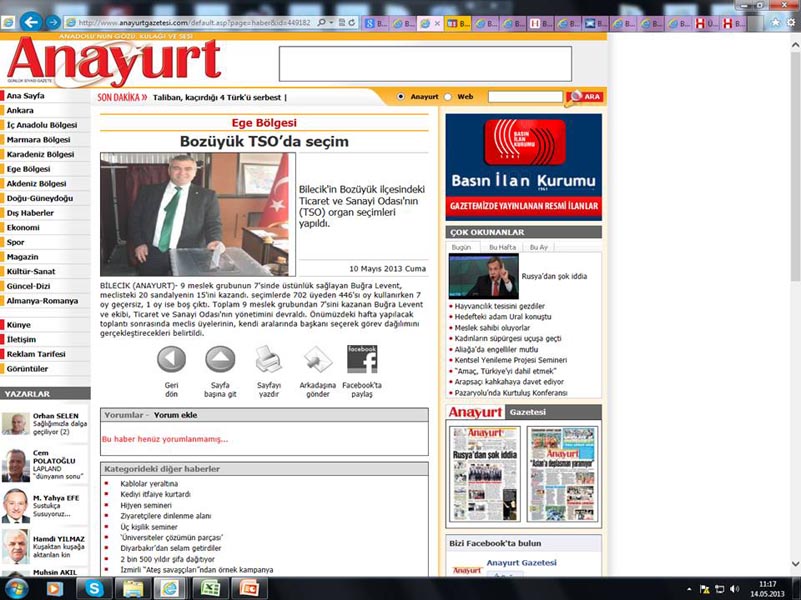Open 'Kediyi itfaiye kurtardı' news link
801x600 pixels.
[x=155, y=494]
